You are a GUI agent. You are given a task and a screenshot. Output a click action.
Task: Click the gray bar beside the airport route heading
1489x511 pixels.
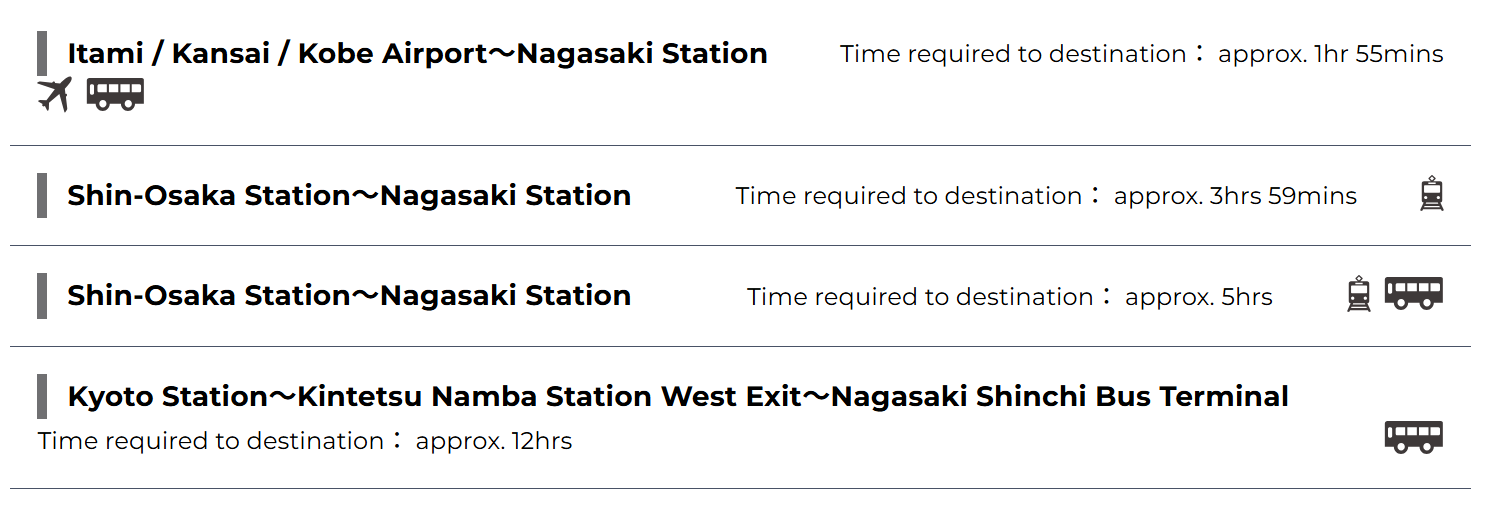click(42, 53)
